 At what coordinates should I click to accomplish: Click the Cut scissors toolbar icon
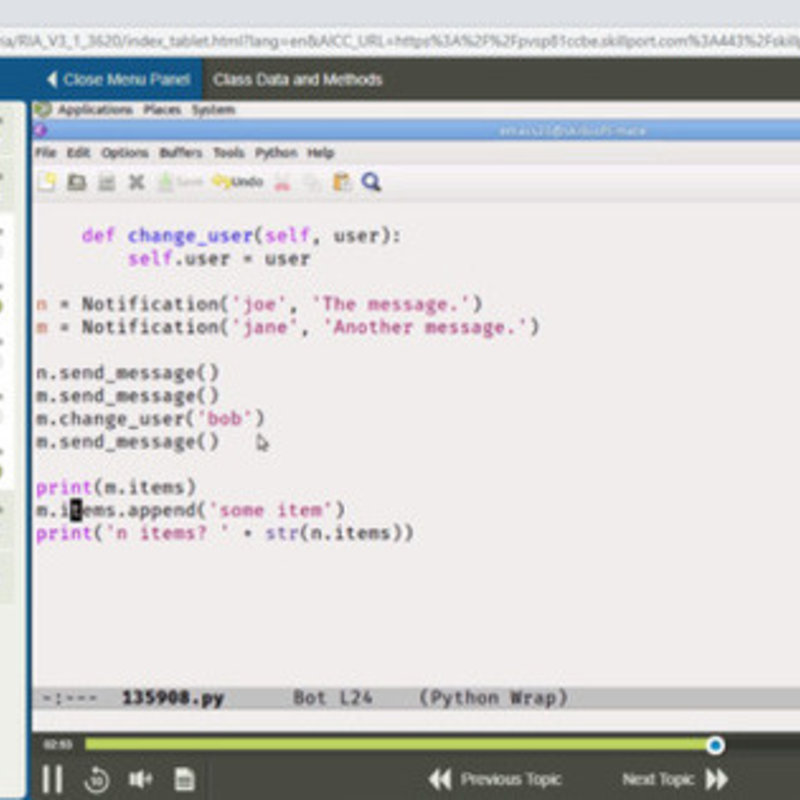(x=282, y=182)
